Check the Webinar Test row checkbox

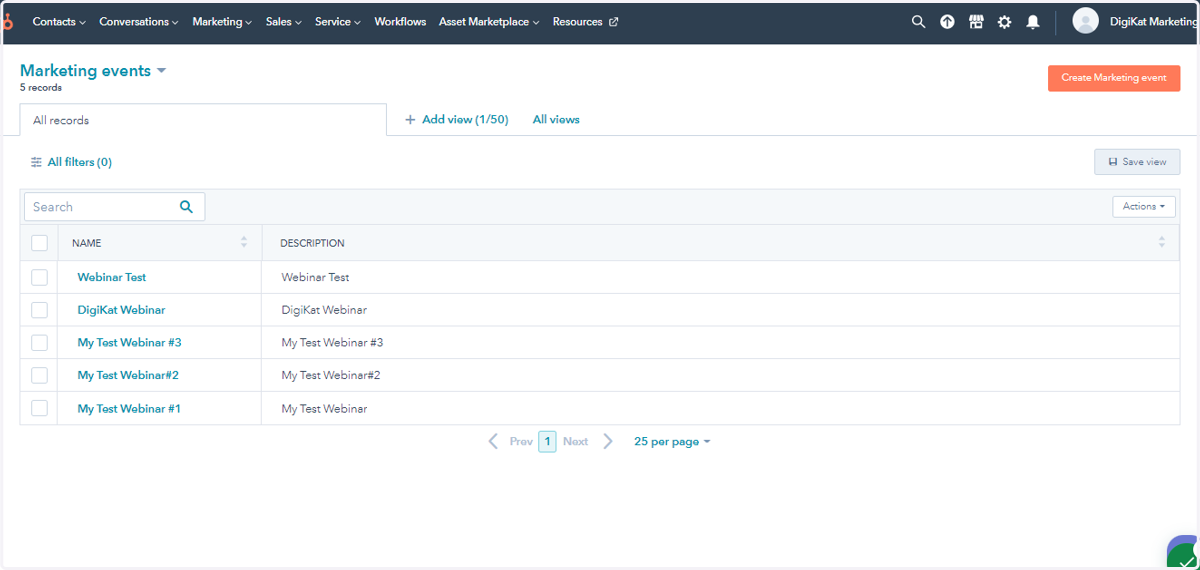click(39, 277)
